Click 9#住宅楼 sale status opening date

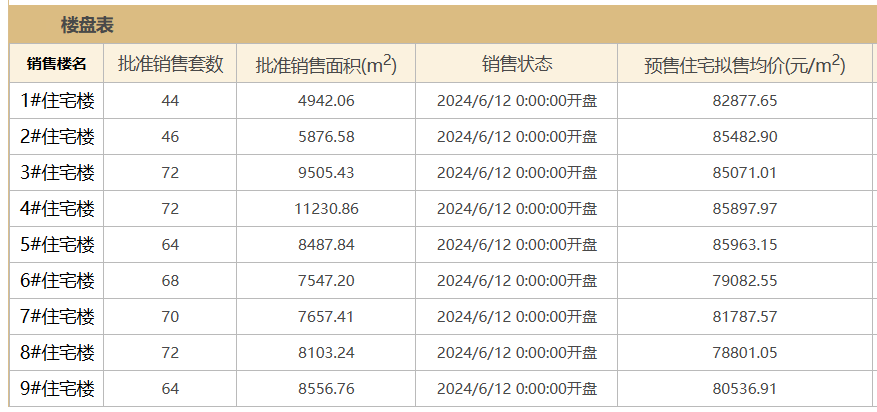pyautogui.click(x=517, y=389)
